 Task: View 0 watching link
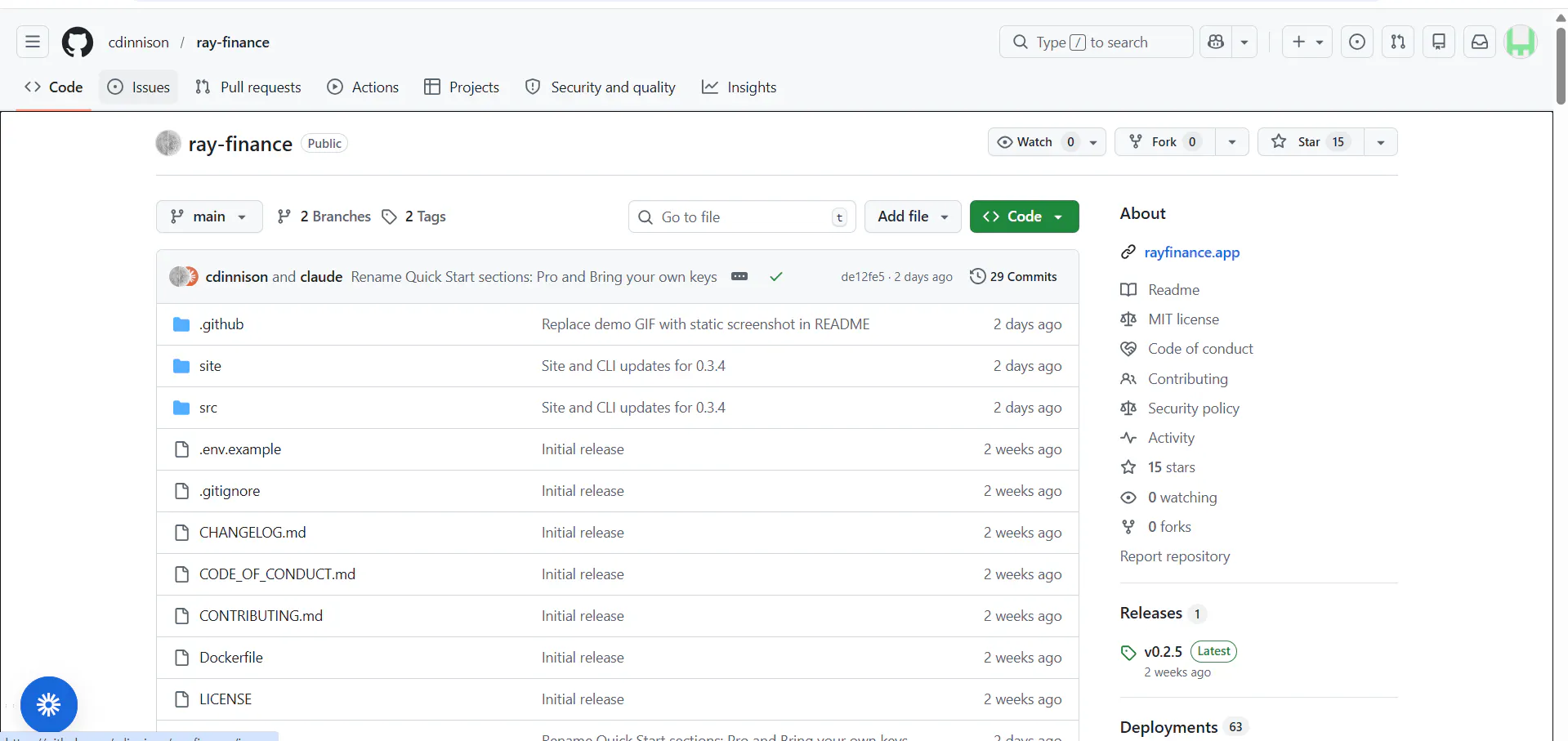(1182, 498)
